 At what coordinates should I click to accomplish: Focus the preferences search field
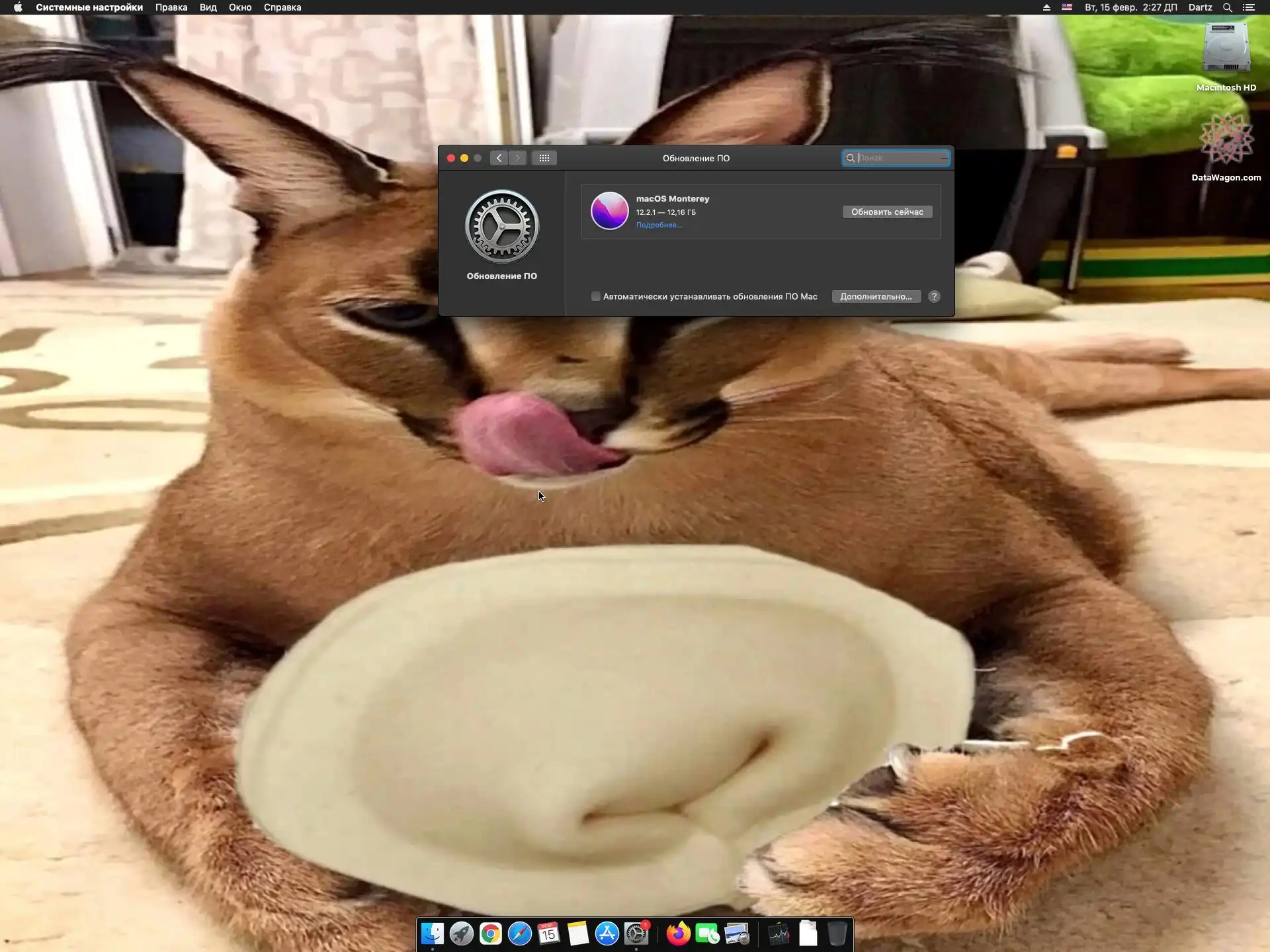(900, 158)
